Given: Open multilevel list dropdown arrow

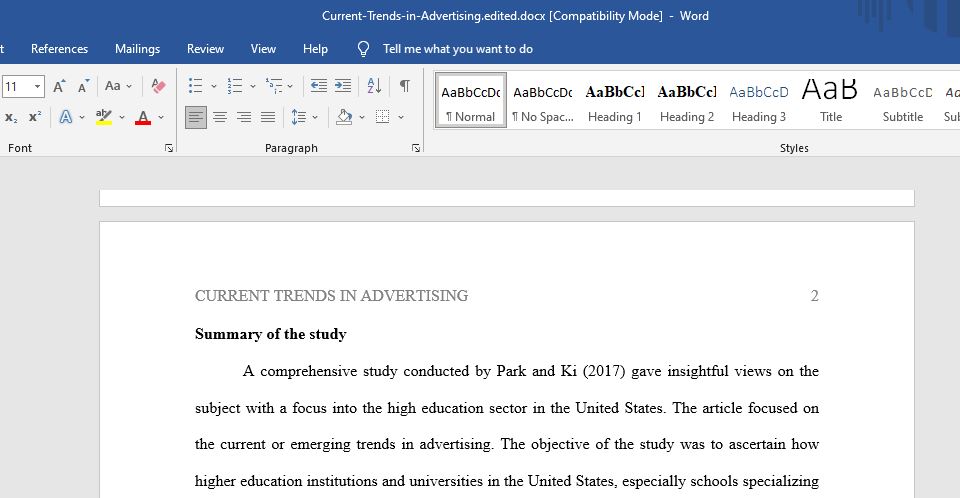Looking at the screenshot, I should [x=290, y=86].
